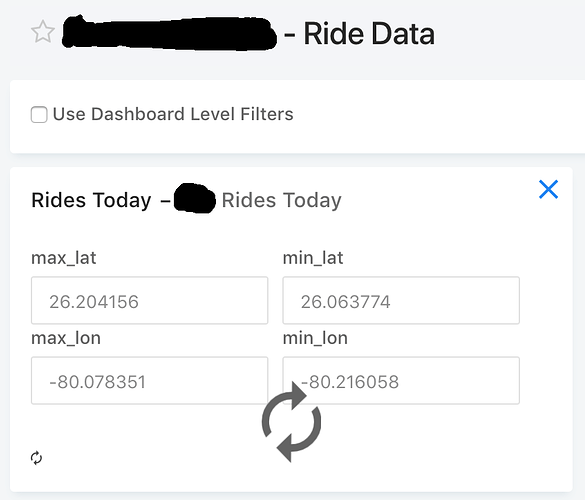Click the small refresh icon at widget bottom
This screenshot has height=500, width=585.
point(36,458)
